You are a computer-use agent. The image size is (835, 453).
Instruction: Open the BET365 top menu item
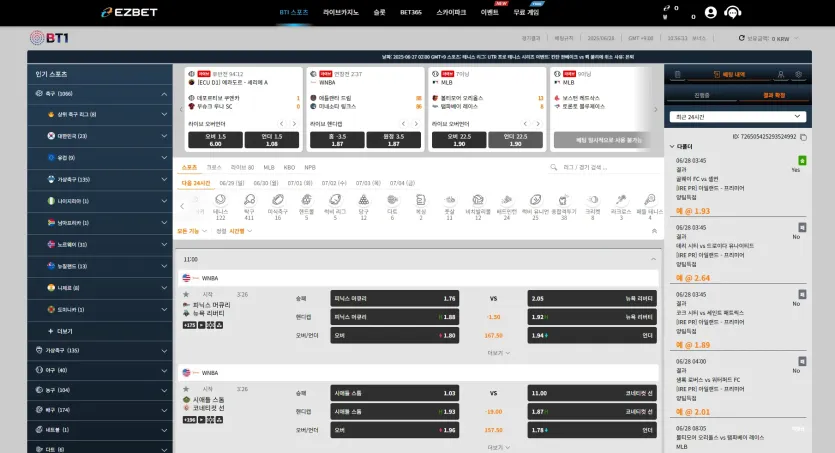(411, 12)
